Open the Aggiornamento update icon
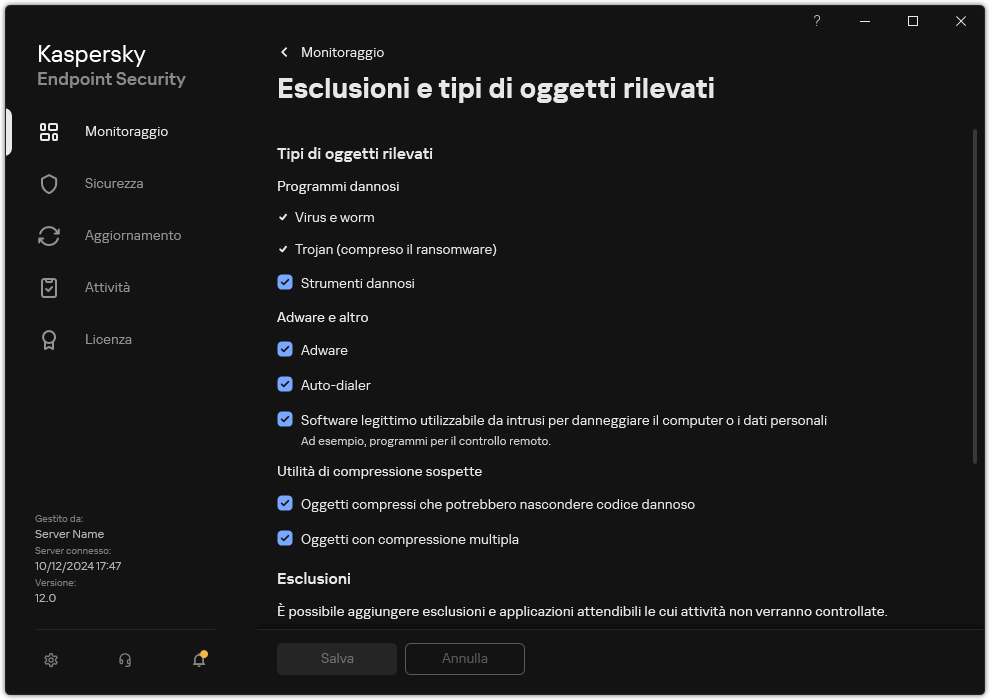This screenshot has width=990, height=700. tap(48, 235)
